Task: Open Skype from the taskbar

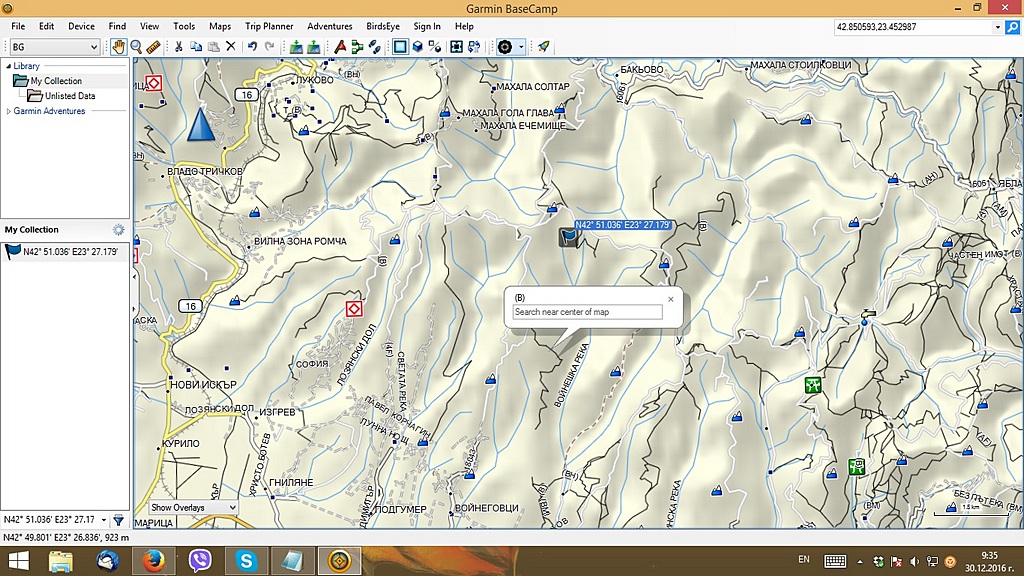Action: 246,561
